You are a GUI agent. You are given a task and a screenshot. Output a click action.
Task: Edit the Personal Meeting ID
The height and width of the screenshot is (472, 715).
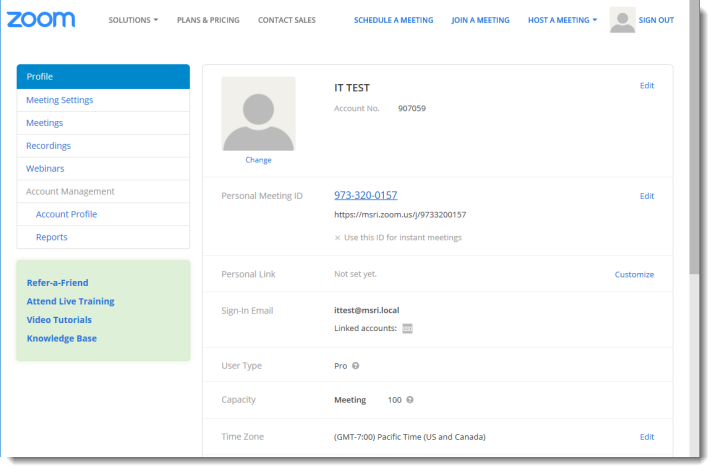(647, 196)
